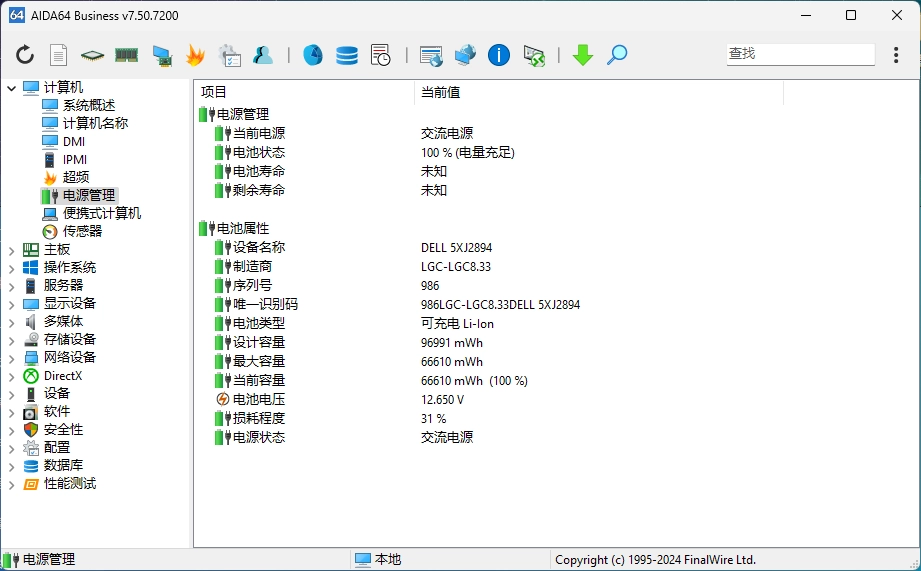
Task: Click the blue database disk icon
Action: (x=347, y=55)
